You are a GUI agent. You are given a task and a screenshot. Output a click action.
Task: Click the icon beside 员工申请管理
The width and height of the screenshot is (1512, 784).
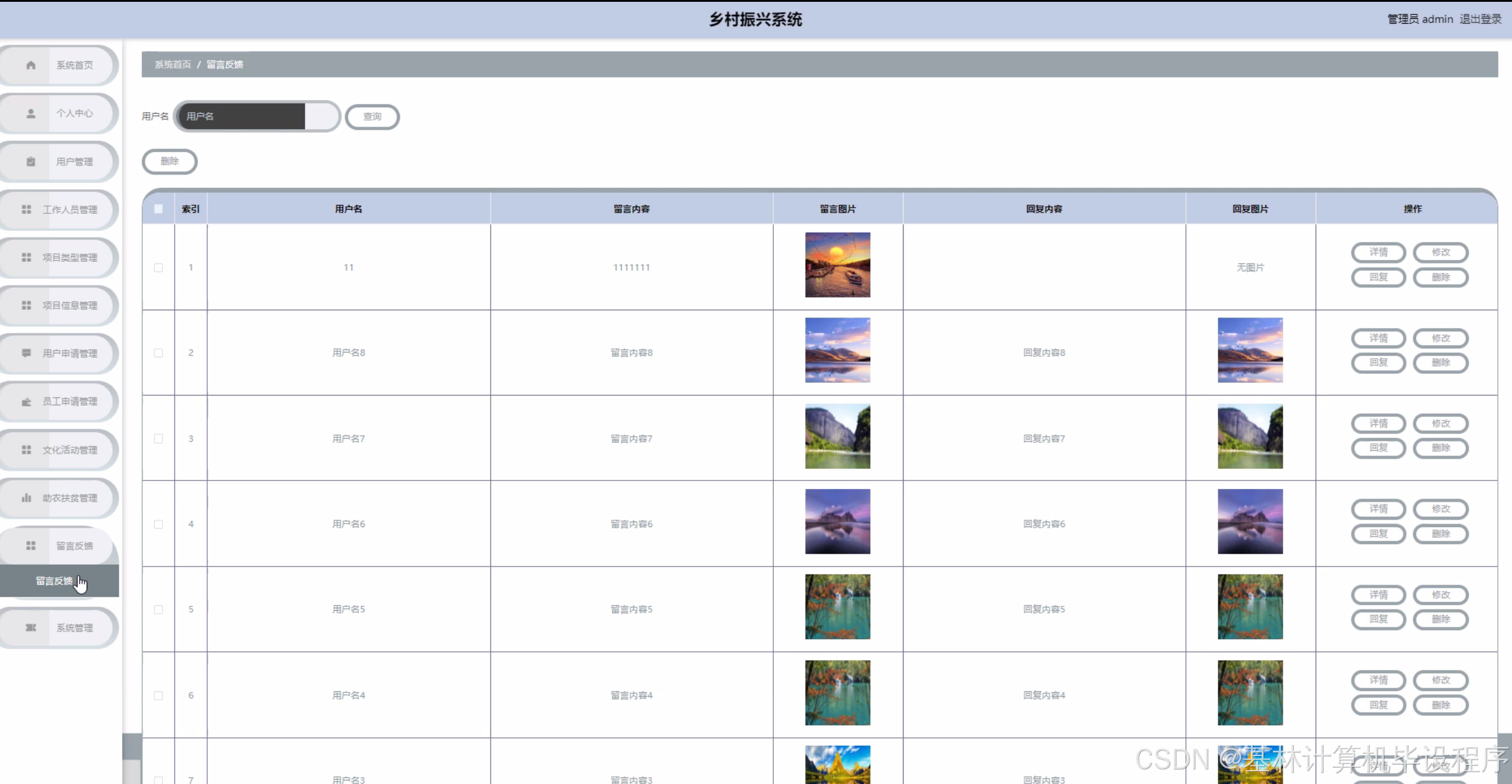[26, 402]
